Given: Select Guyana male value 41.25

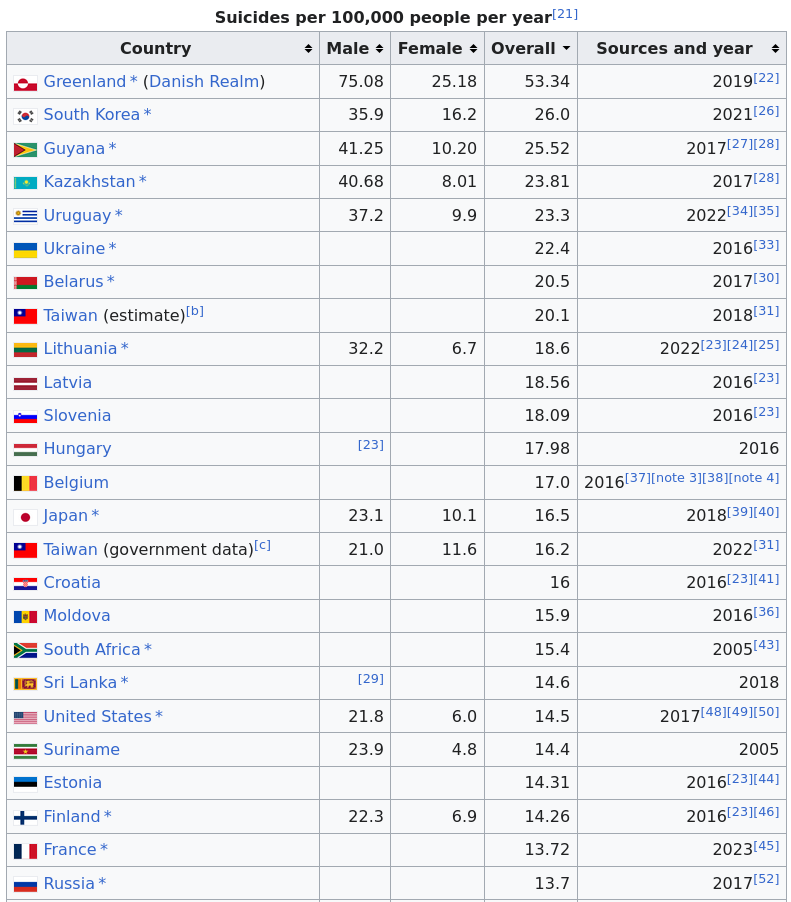Looking at the screenshot, I should [361, 148].
